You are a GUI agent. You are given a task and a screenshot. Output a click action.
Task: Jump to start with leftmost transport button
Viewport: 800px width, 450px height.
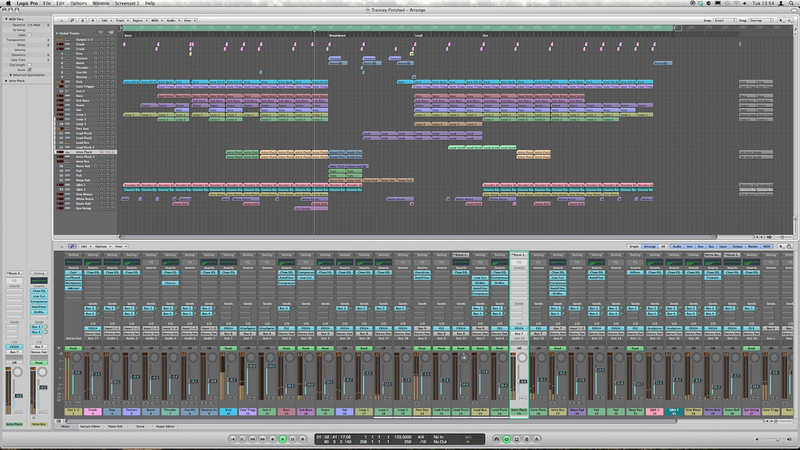235,439
